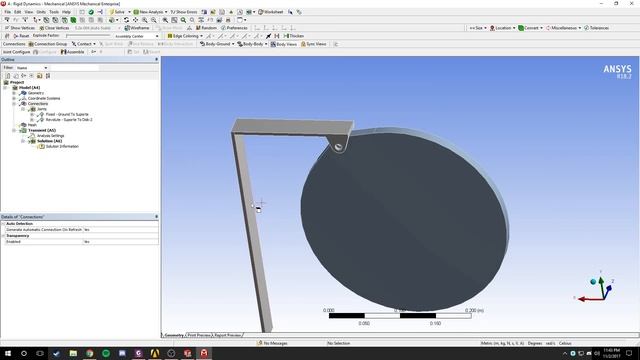Click the Pan view icon
Screen dimensions: 640x360
pos(136,20)
